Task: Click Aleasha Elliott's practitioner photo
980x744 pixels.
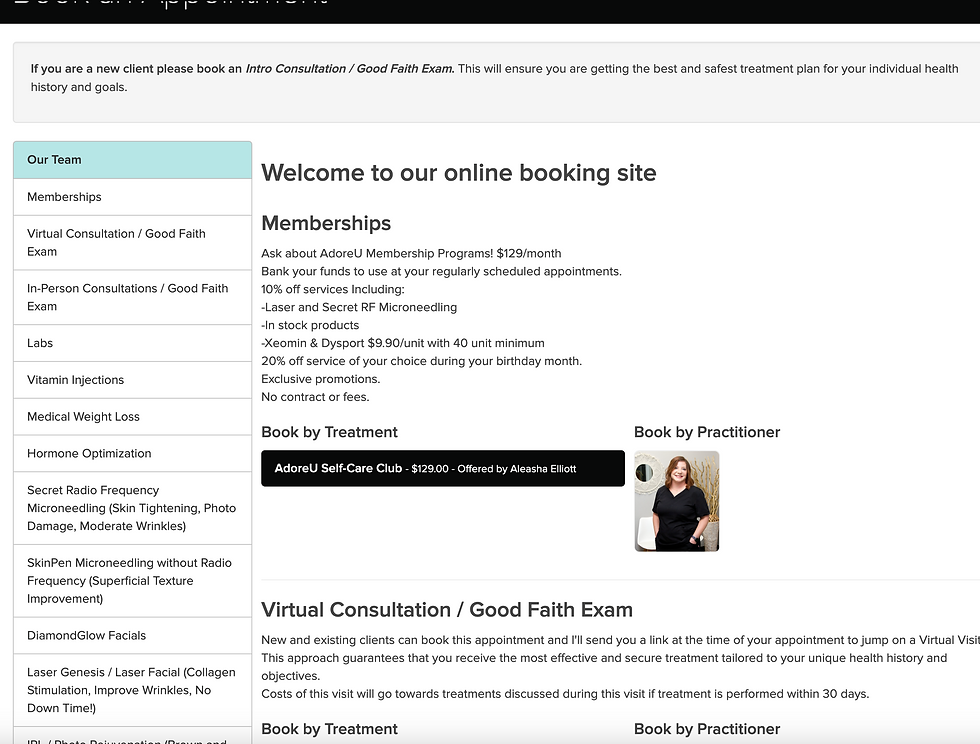Action: (677, 501)
